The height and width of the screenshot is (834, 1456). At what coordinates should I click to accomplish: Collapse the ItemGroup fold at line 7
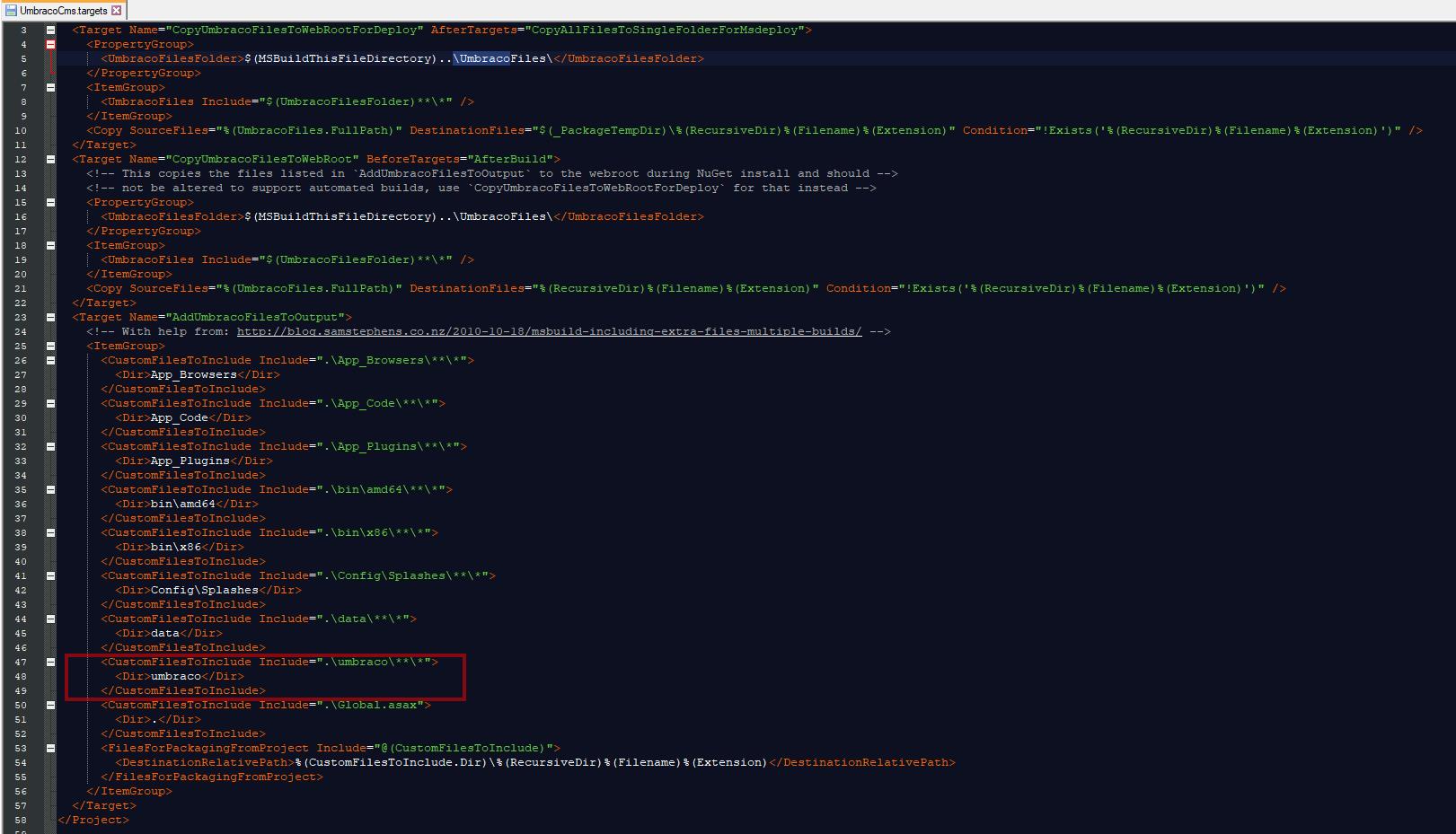click(x=51, y=87)
